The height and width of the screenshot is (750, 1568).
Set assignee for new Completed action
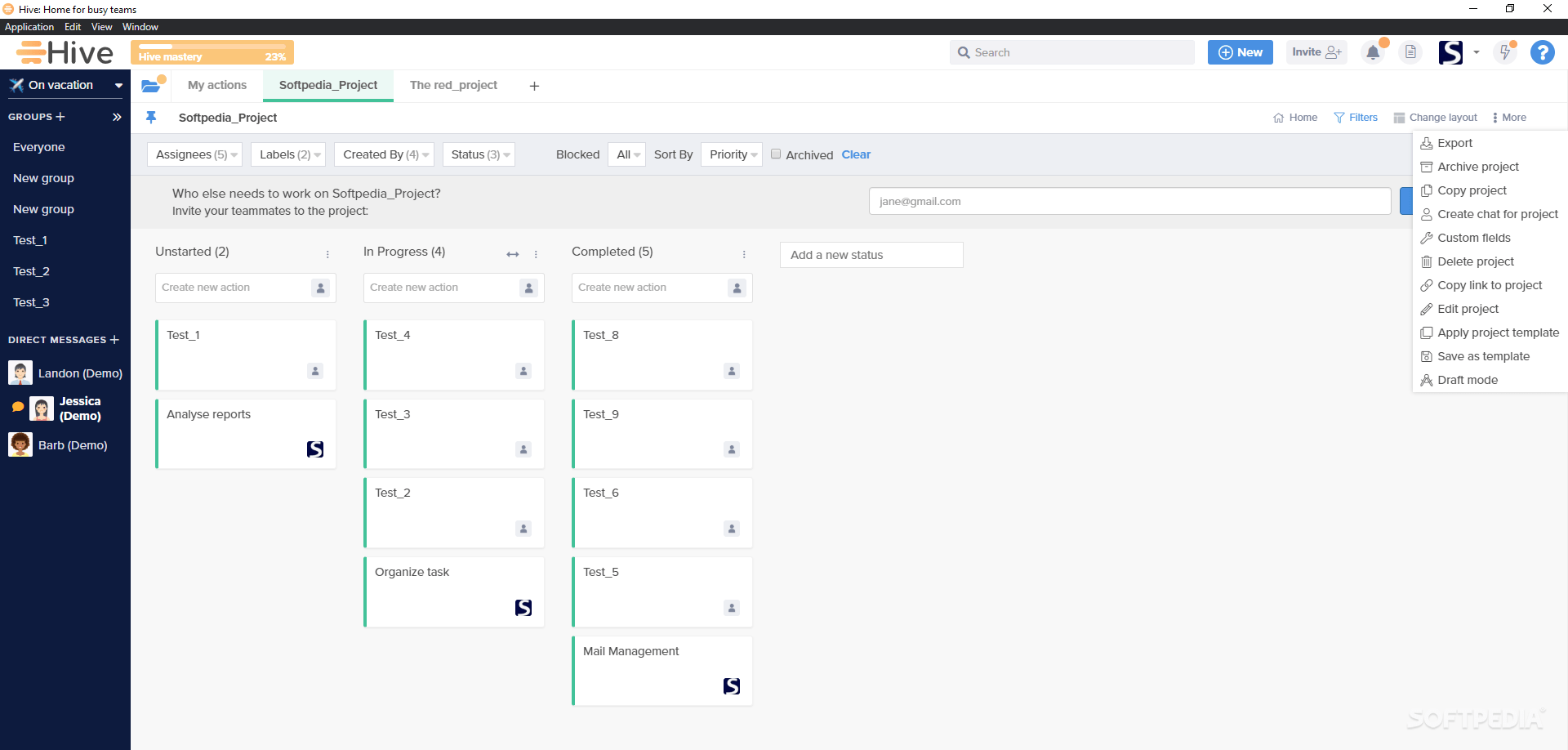[737, 288]
